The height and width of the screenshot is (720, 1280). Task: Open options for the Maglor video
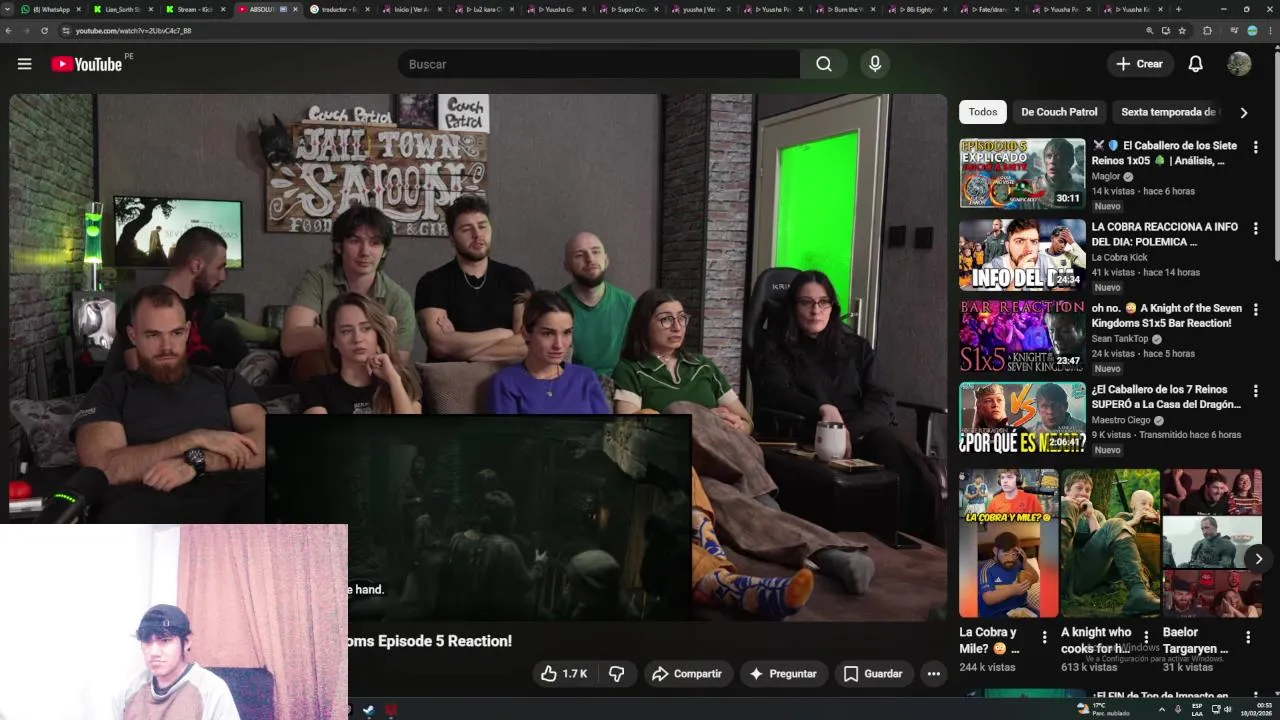click(1255, 147)
